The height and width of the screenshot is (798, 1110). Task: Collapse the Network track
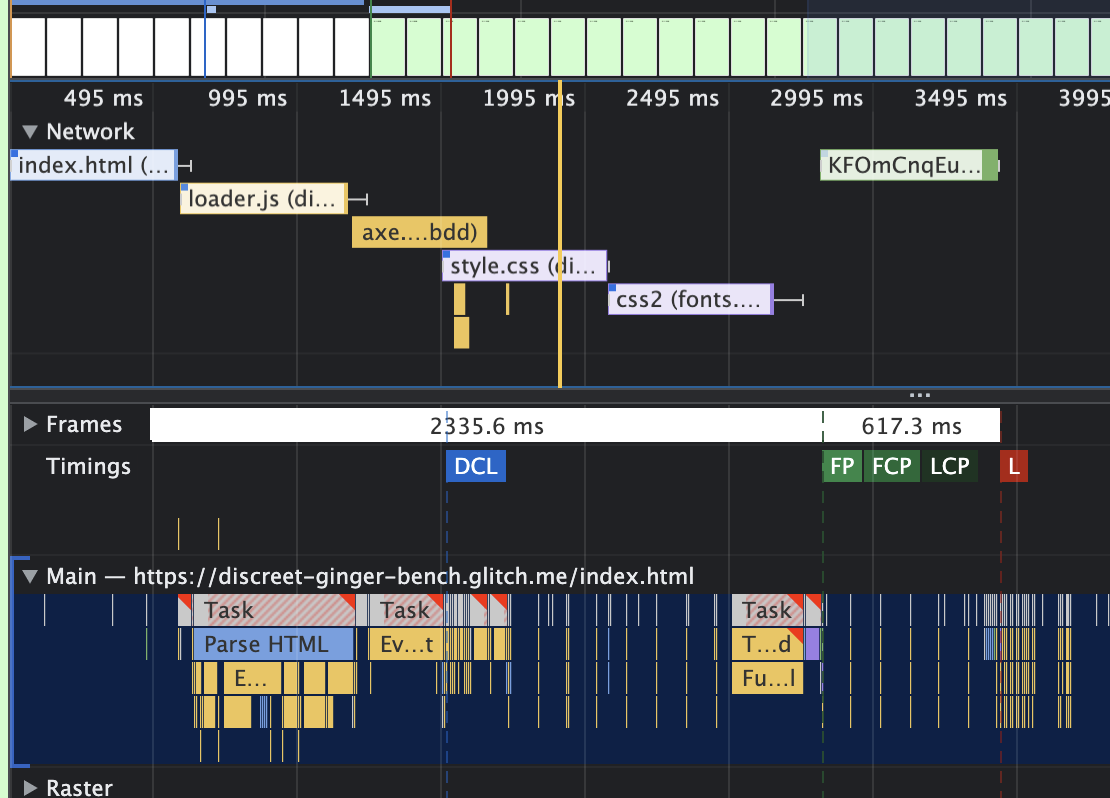click(30, 132)
